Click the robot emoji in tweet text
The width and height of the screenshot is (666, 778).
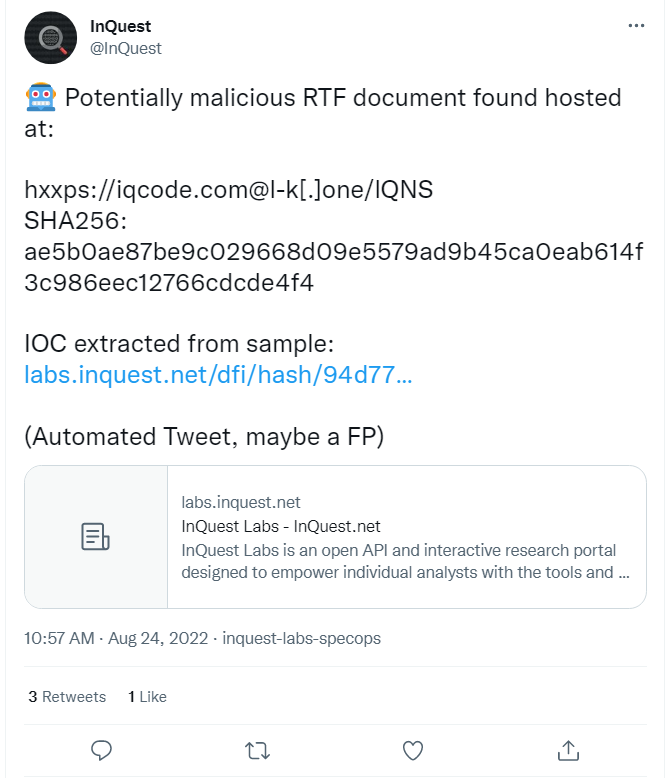pos(41,97)
